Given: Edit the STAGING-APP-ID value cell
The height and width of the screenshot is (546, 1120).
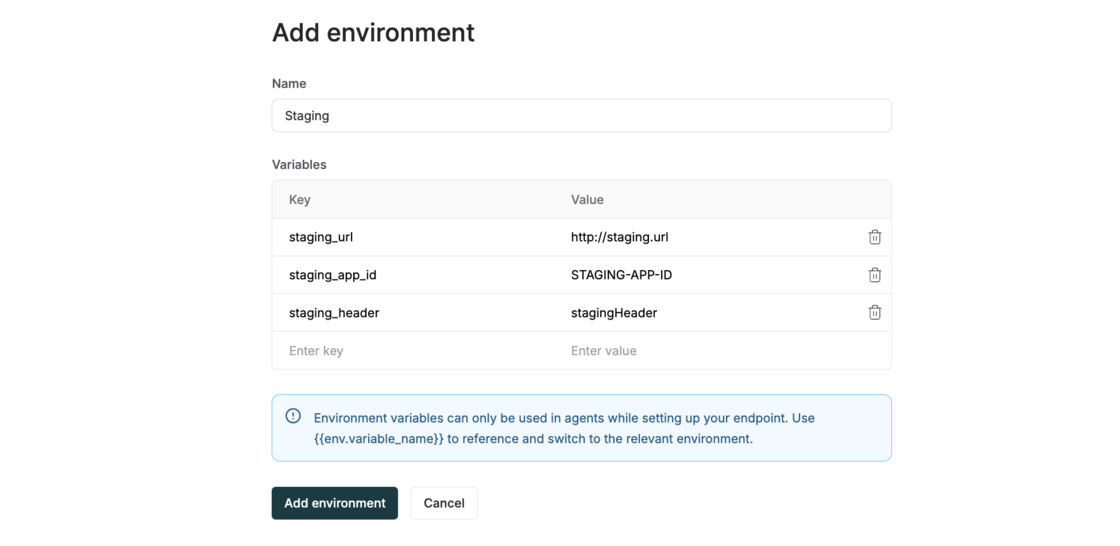Looking at the screenshot, I should point(621,275).
